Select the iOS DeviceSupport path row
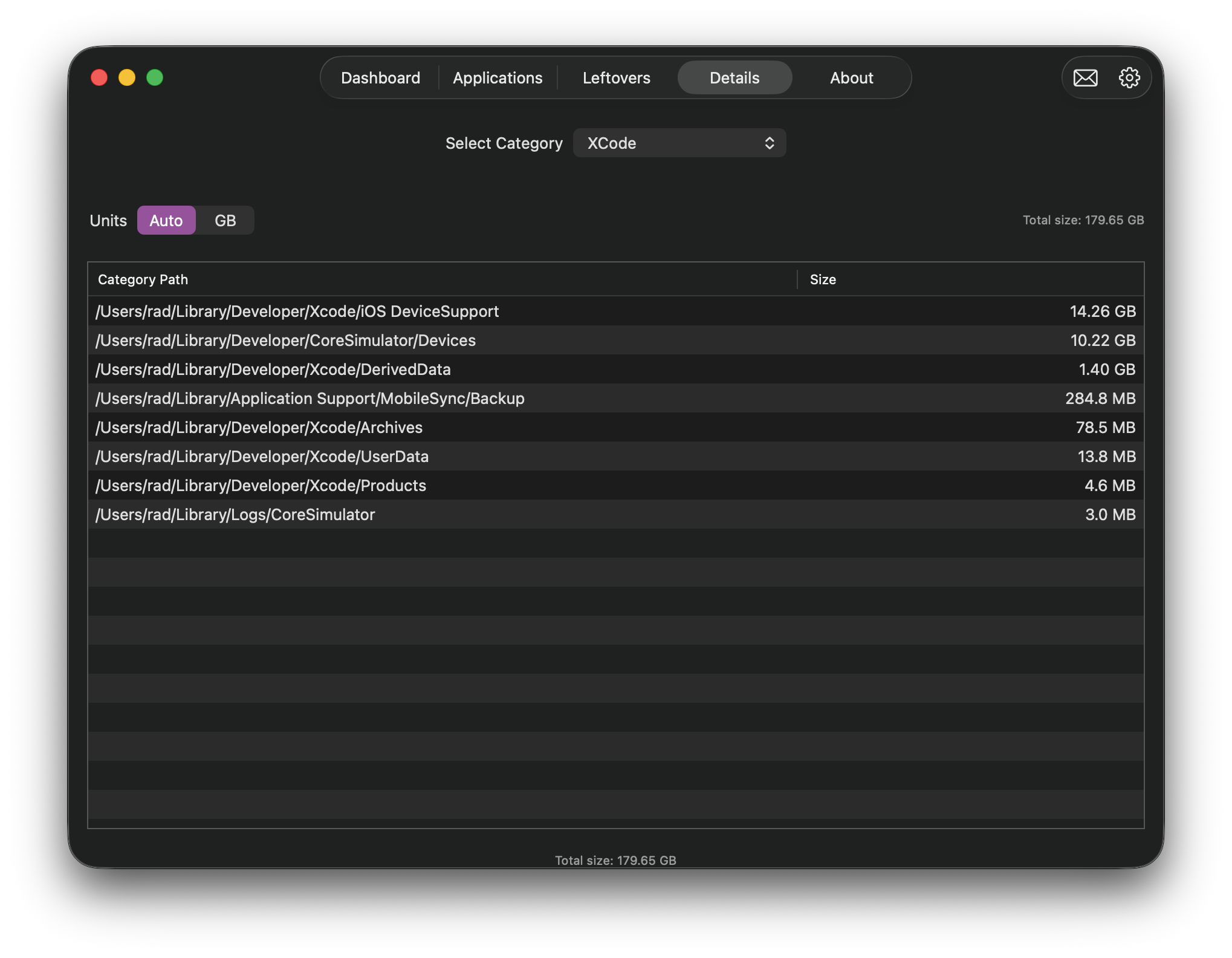The height and width of the screenshot is (958, 1232). [x=616, y=311]
